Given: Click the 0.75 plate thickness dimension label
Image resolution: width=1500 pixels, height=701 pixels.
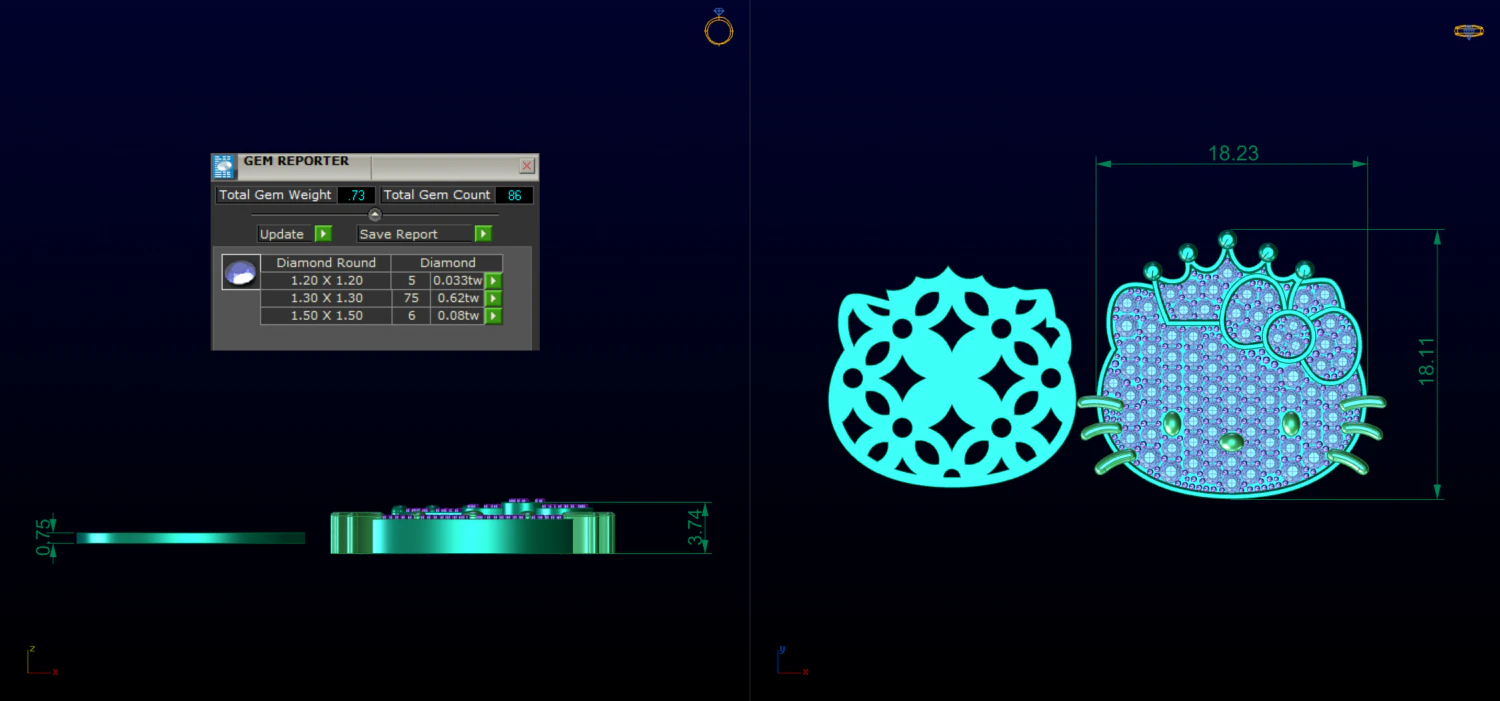Looking at the screenshot, I should click(43, 537).
